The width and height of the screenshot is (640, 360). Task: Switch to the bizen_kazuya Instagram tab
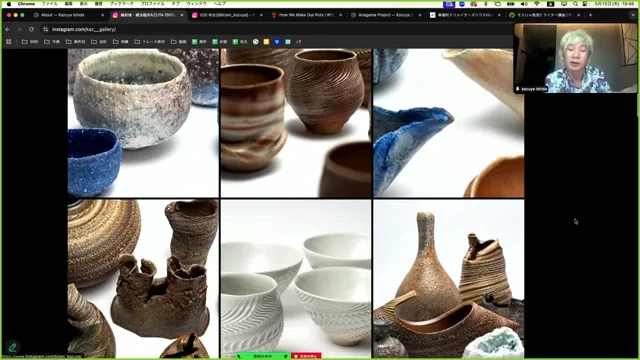(x=228, y=15)
